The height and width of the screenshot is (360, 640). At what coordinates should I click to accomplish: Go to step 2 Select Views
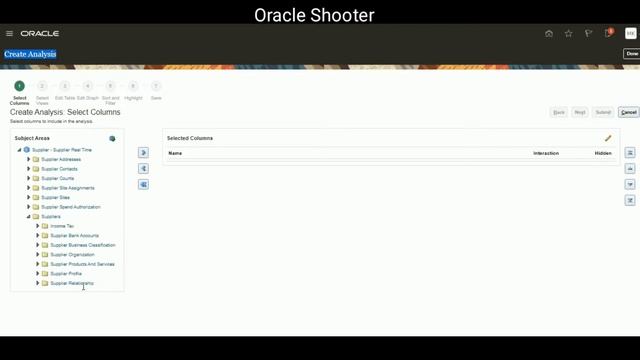coord(42,86)
